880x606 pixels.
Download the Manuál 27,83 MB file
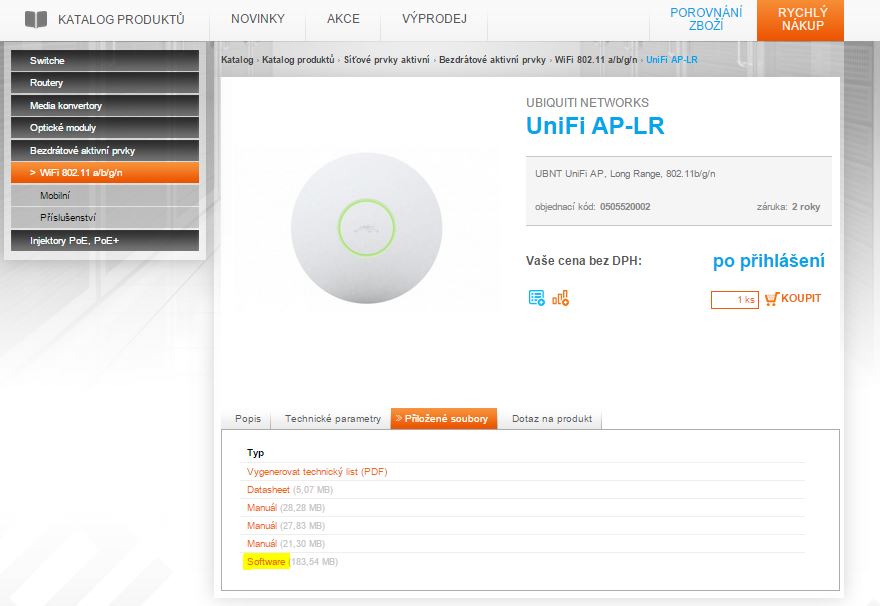point(262,526)
